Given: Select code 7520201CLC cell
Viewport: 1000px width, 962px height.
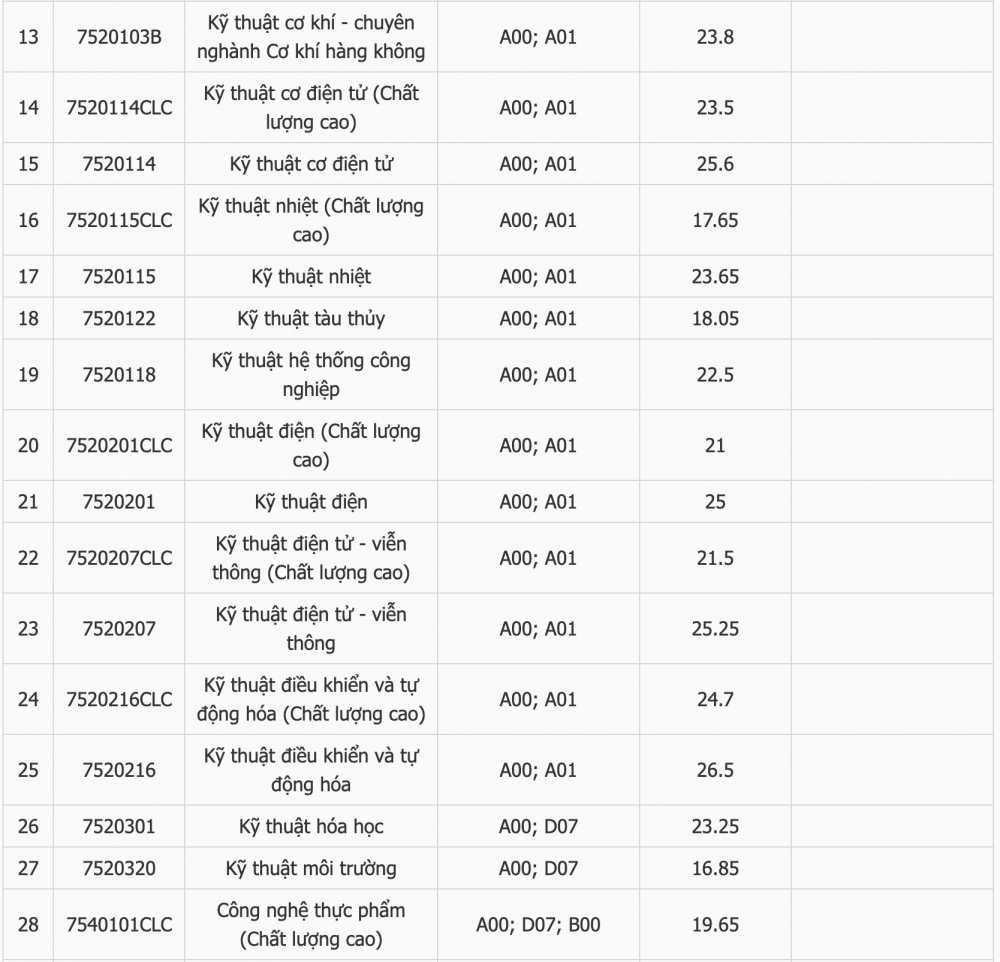Looking at the screenshot, I should tap(119, 445).
